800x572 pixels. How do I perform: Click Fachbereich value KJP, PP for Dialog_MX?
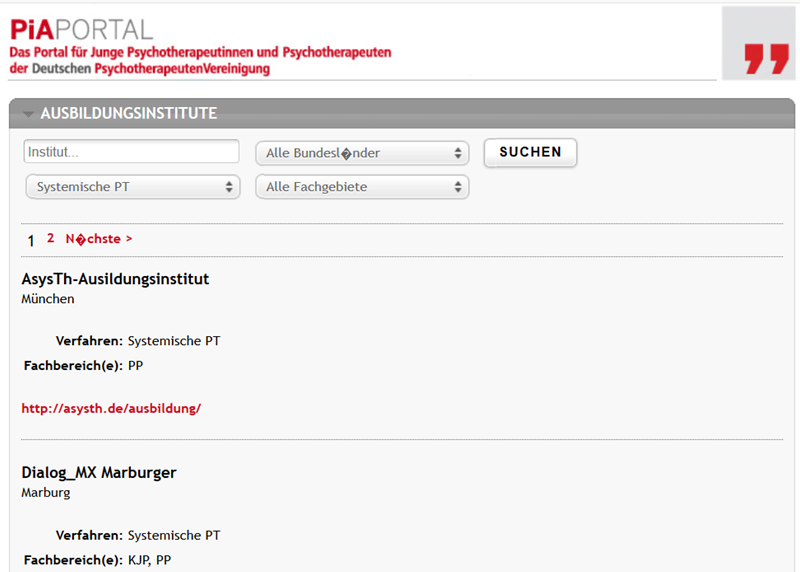(x=149, y=560)
